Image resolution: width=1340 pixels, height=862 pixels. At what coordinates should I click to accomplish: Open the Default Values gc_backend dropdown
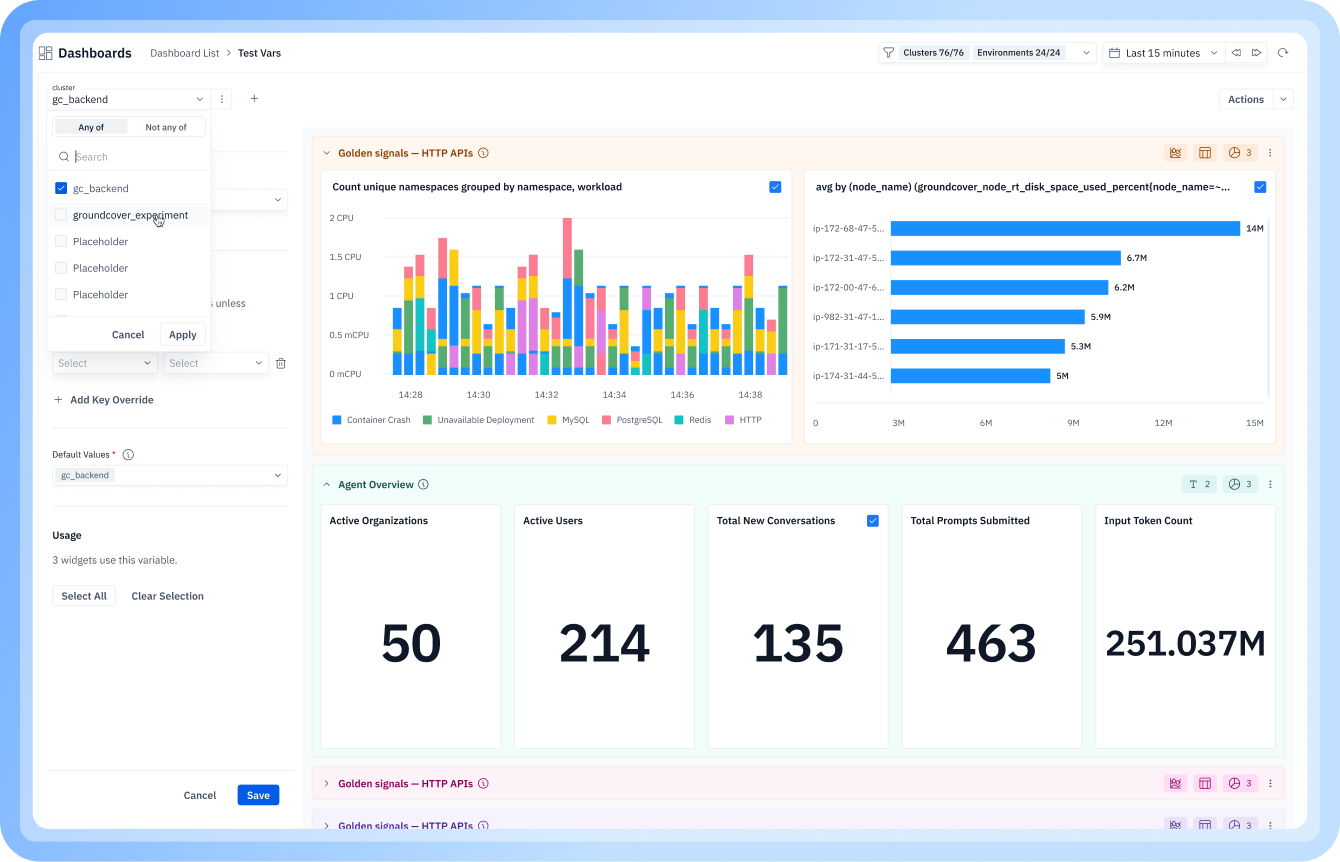[x=170, y=475]
